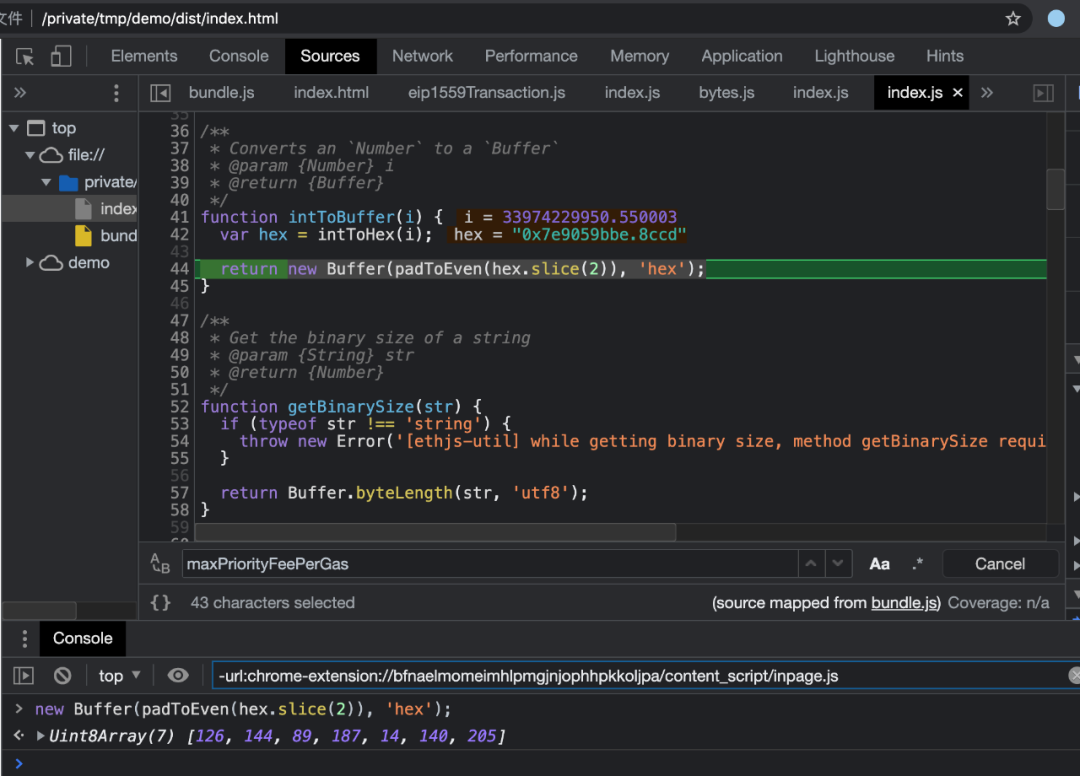Switch to the Console panel tab
The width and height of the screenshot is (1080, 776).
click(238, 56)
